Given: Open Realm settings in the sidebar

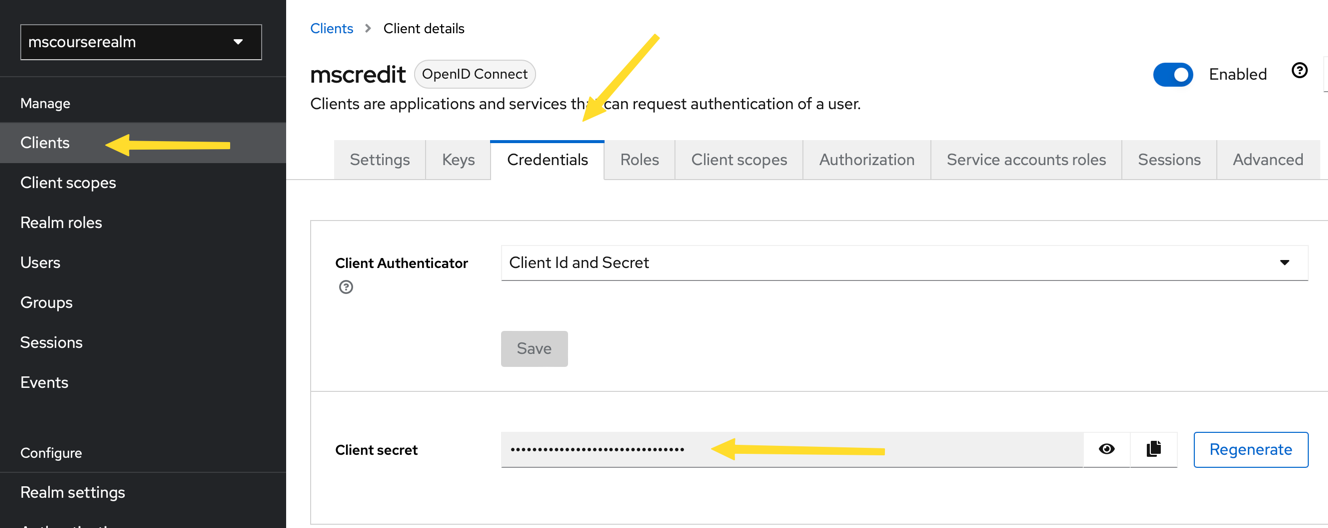Looking at the screenshot, I should click(x=143, y=493).
